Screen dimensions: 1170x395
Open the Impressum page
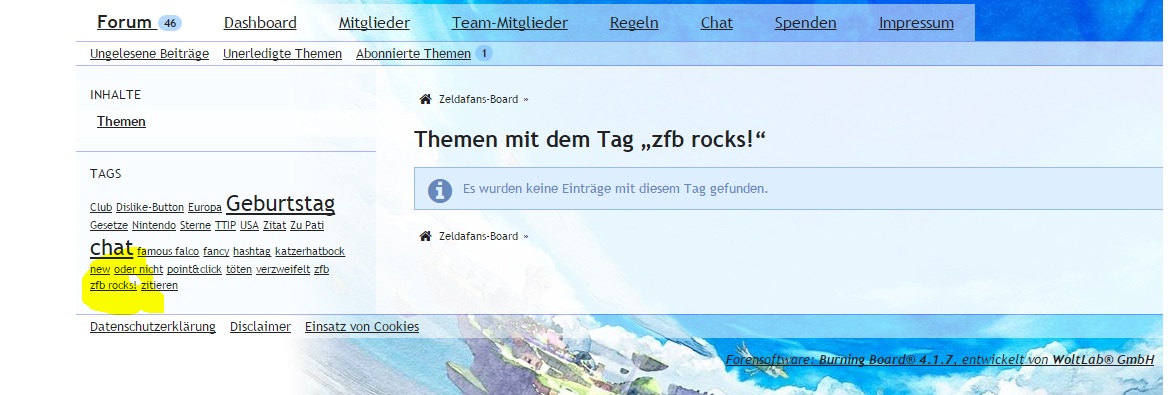[916, 23]
